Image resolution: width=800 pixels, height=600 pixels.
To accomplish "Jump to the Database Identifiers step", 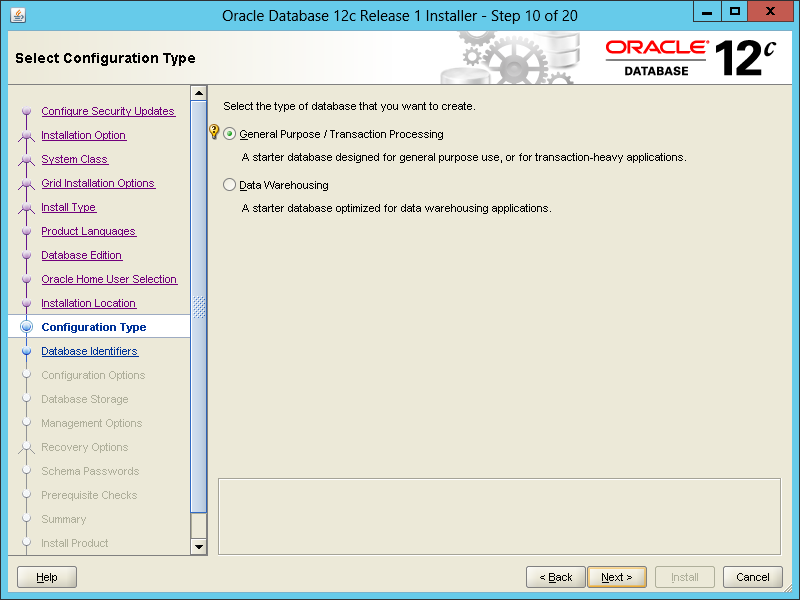I will click(90, 351).
